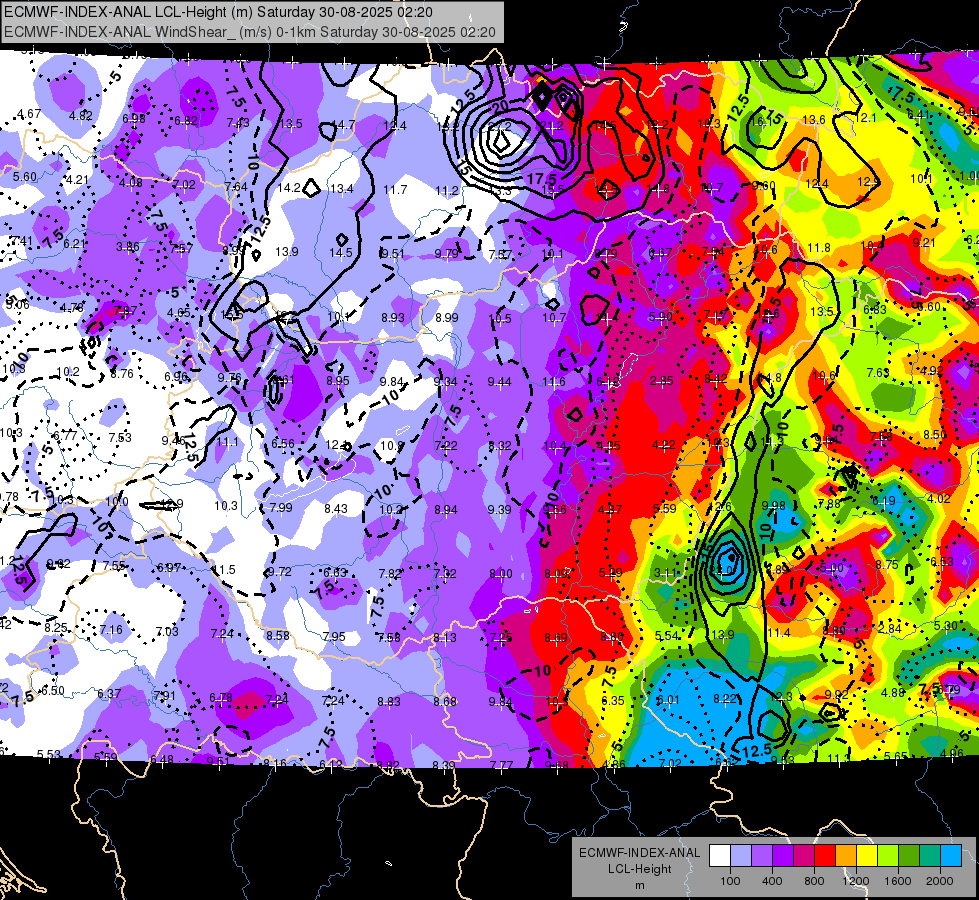979x900 pixels.
Task: Click the wind shear value 13.6
Action: click(814, 120)
